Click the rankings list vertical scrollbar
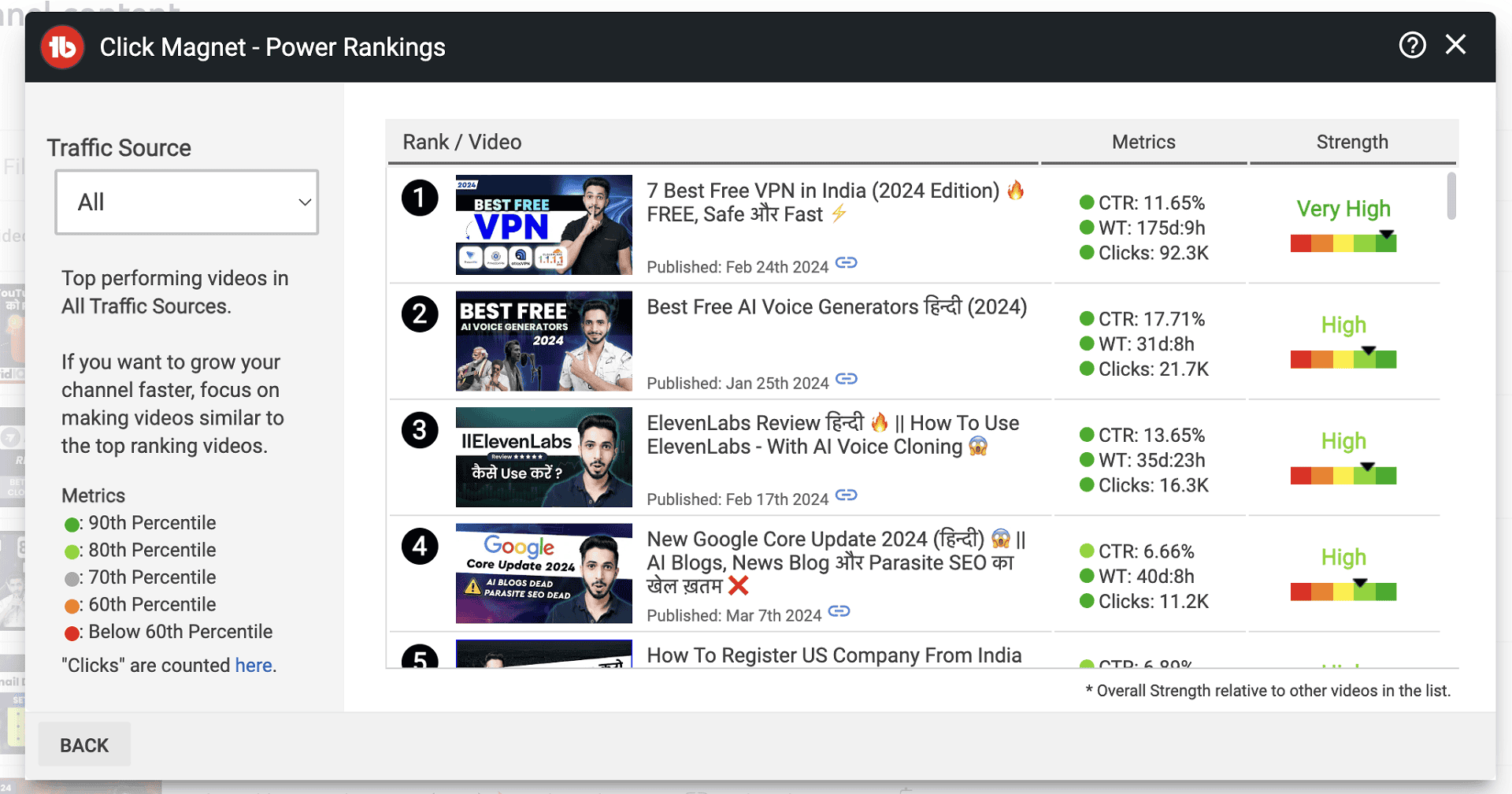 click(x=1451, y=197)
